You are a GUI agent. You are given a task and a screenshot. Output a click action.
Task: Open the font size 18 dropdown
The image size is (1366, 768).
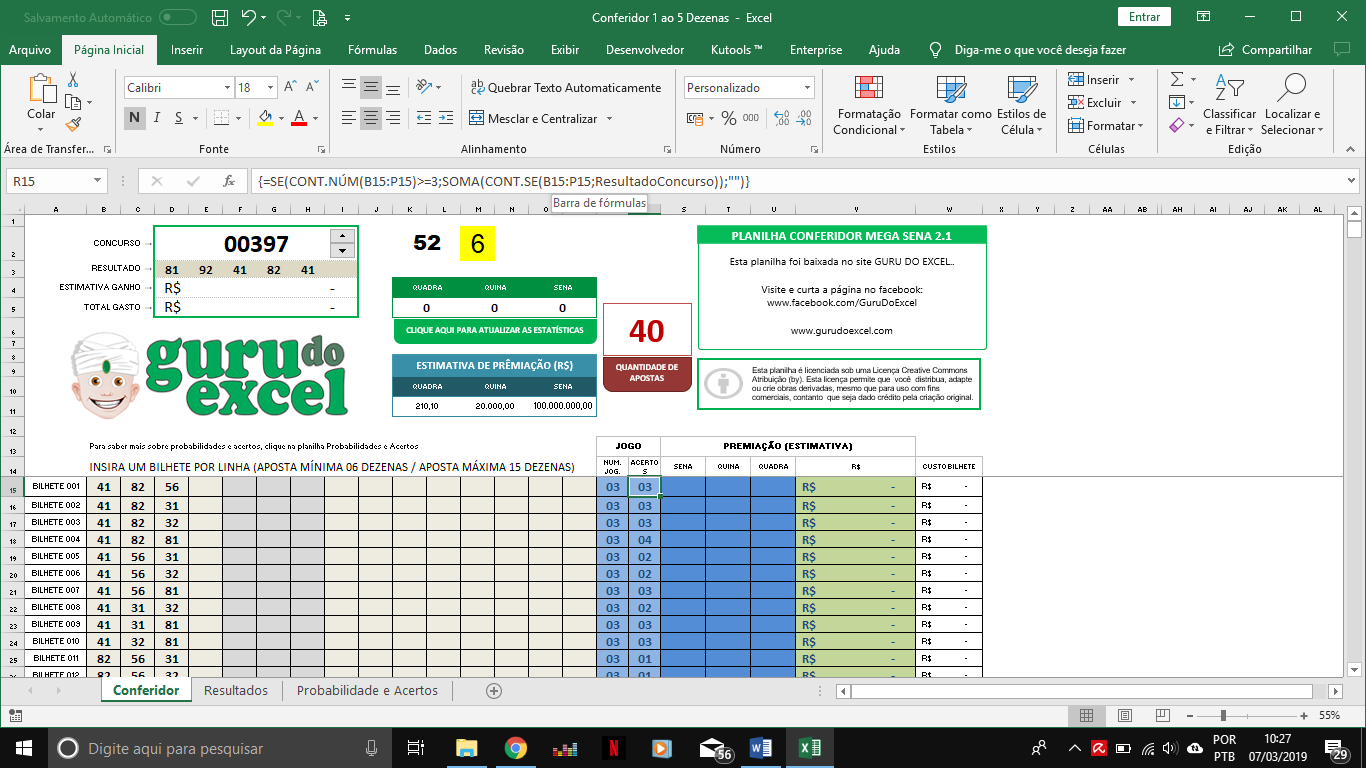(271, 88)
